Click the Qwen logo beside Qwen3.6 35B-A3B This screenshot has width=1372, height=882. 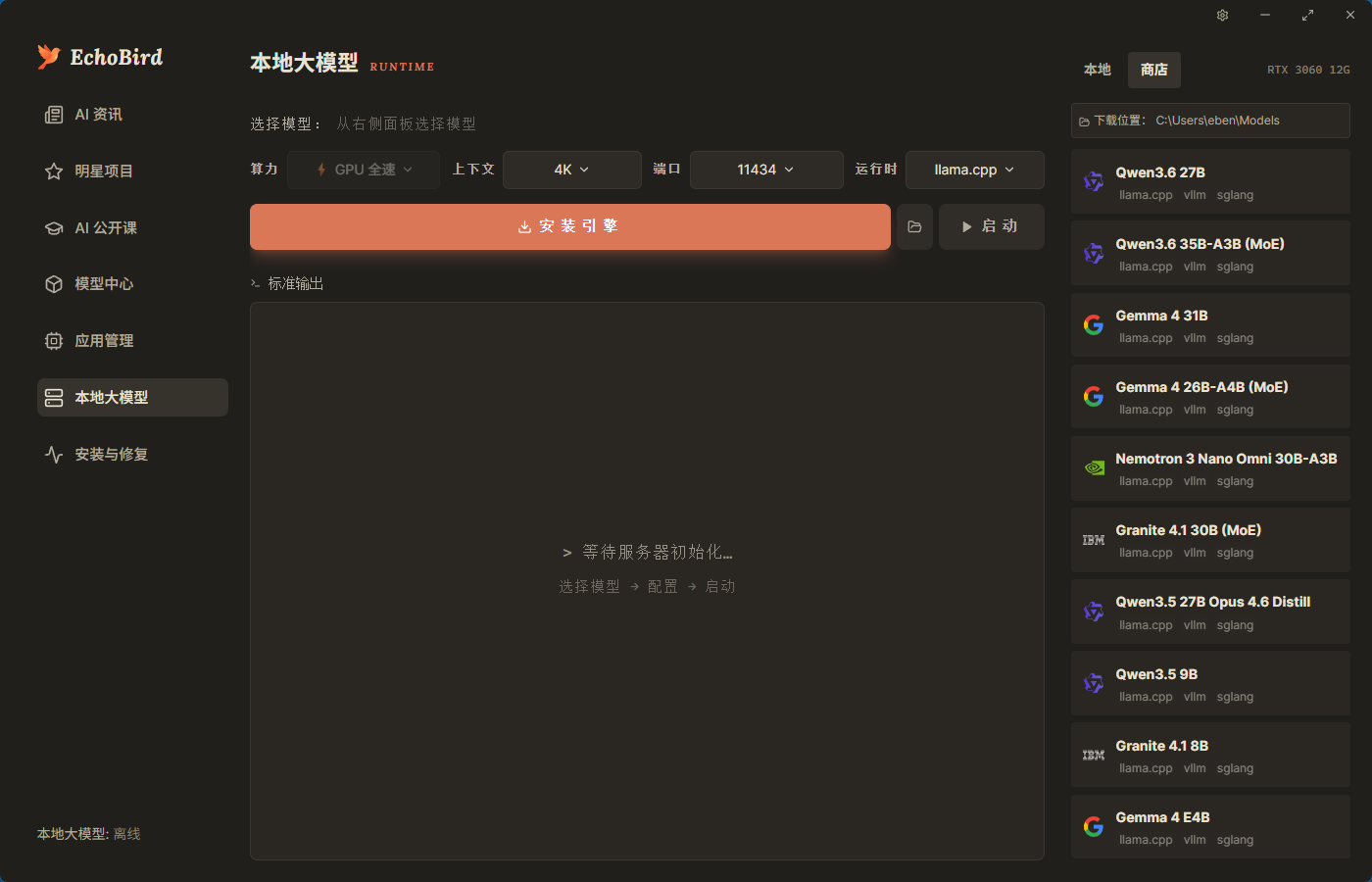pyautogui.click(x=1094, y=253)
